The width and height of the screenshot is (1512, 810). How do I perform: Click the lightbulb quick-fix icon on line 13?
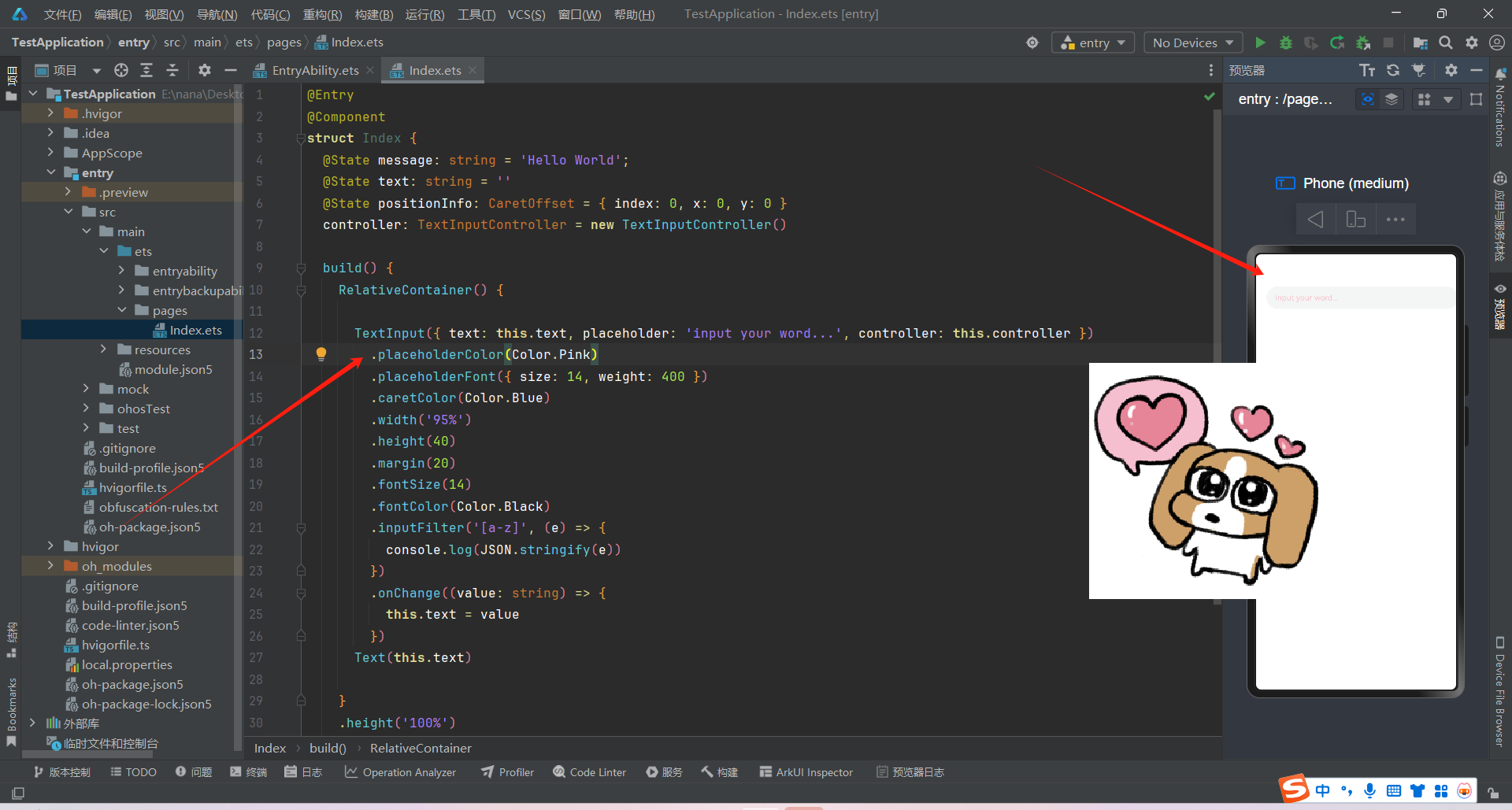tap(321, 354)
